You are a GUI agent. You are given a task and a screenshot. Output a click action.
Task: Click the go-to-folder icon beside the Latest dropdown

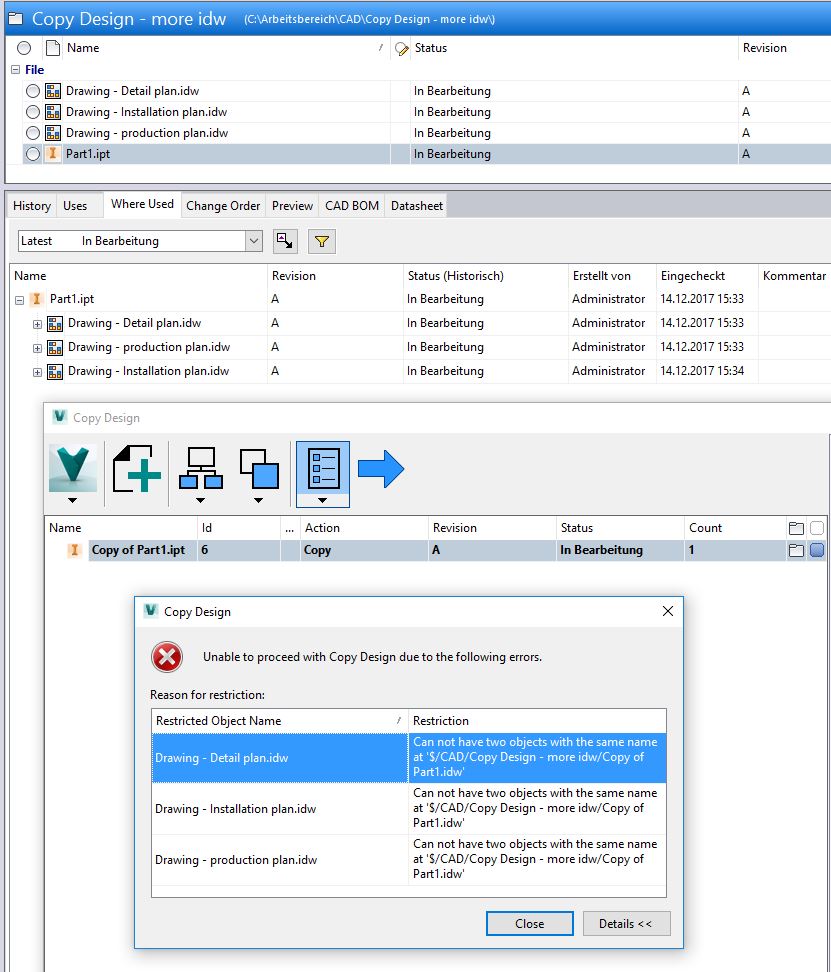285,240
